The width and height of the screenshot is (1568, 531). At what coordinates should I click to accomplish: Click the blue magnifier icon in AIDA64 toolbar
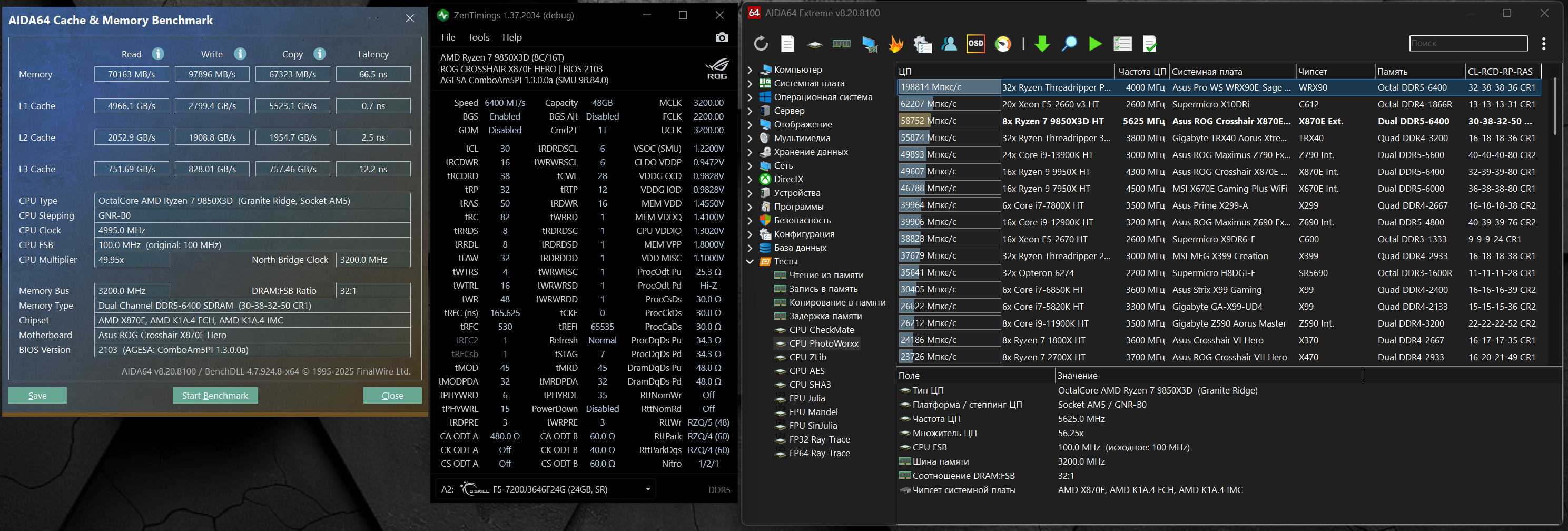(1069, 44)
